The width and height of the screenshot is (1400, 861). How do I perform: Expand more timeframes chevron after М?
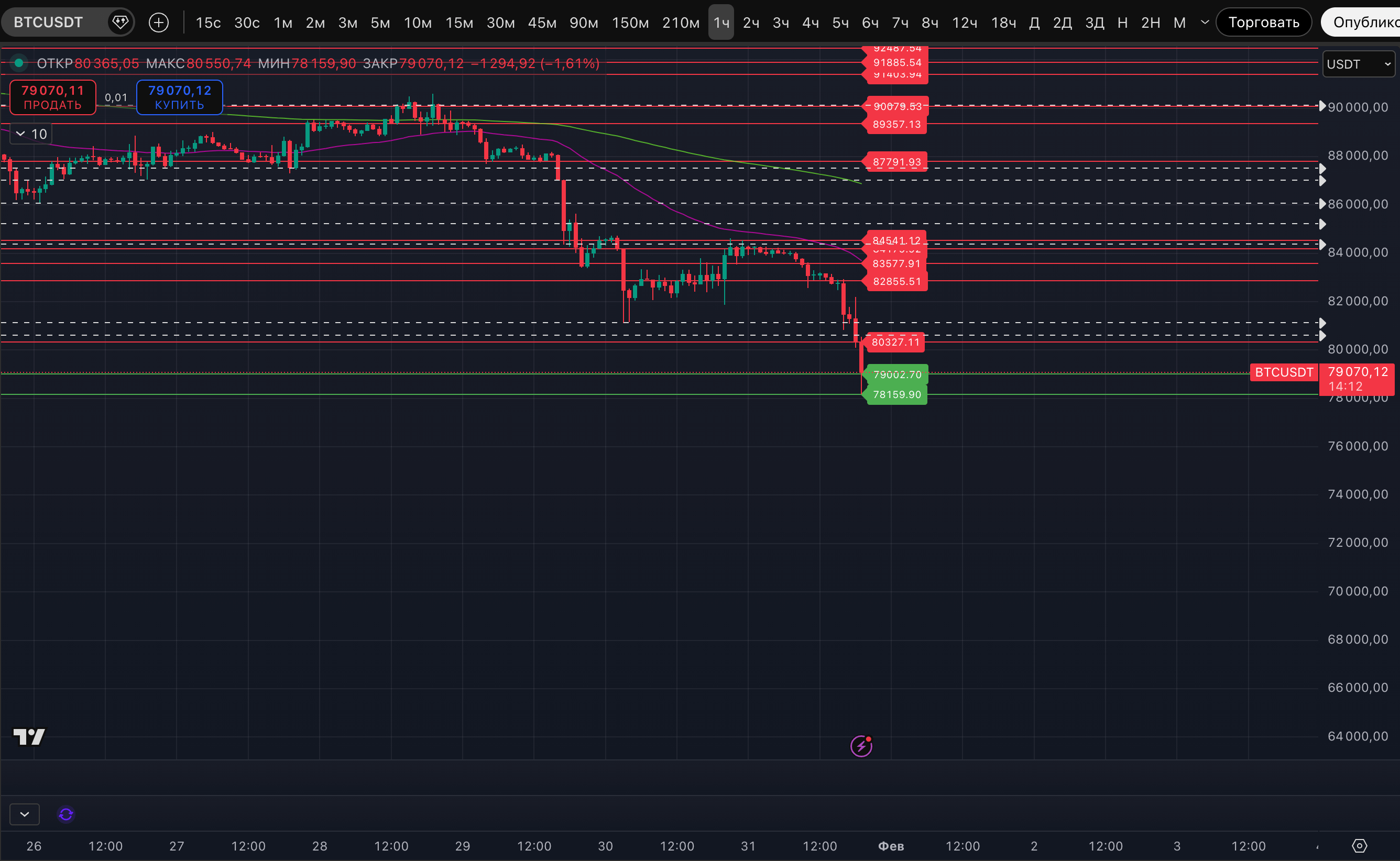point(1205,22)
